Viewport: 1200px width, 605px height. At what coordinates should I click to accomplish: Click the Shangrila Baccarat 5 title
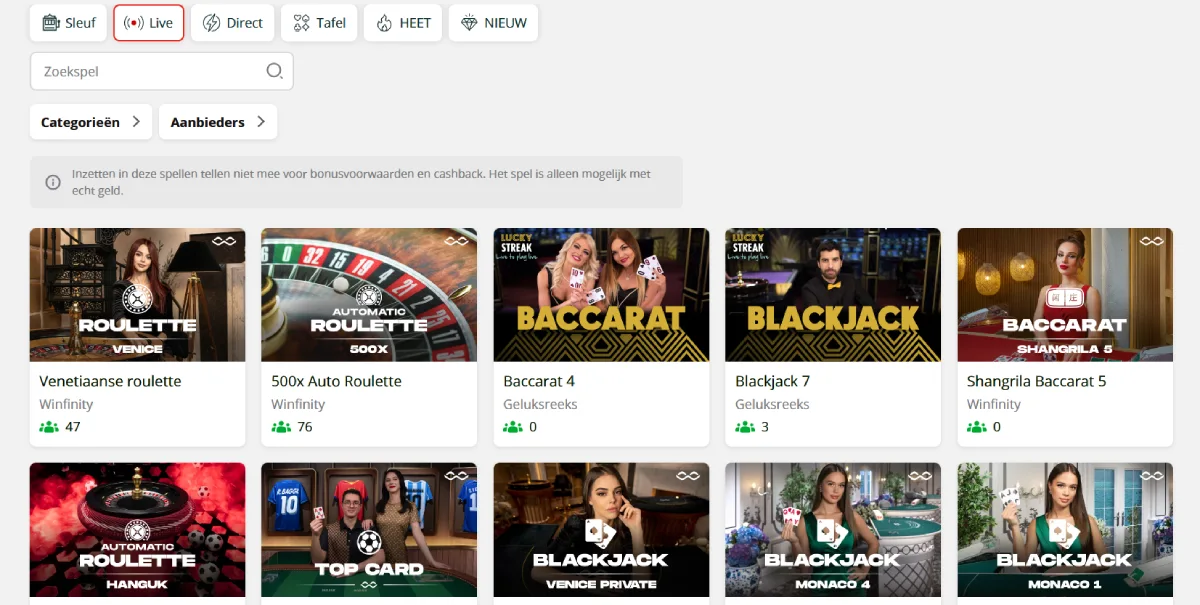click(1037, 381)
